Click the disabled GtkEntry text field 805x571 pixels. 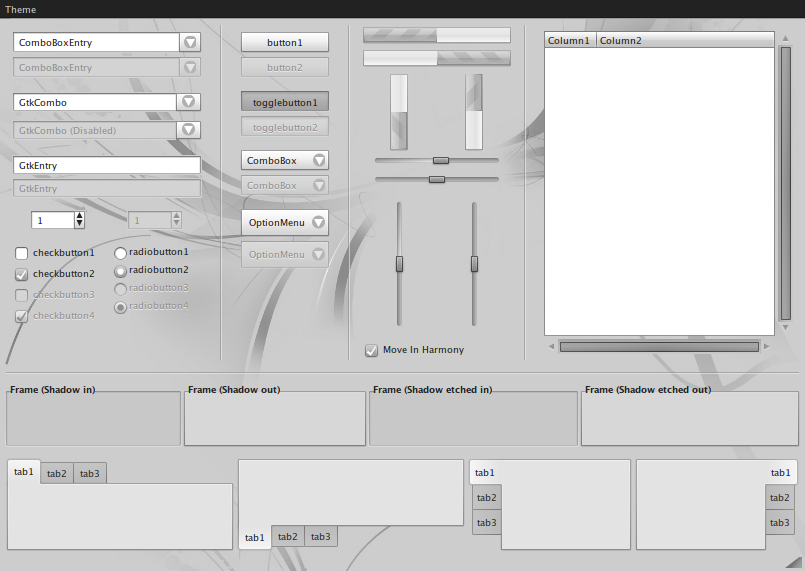coord(107,188)
